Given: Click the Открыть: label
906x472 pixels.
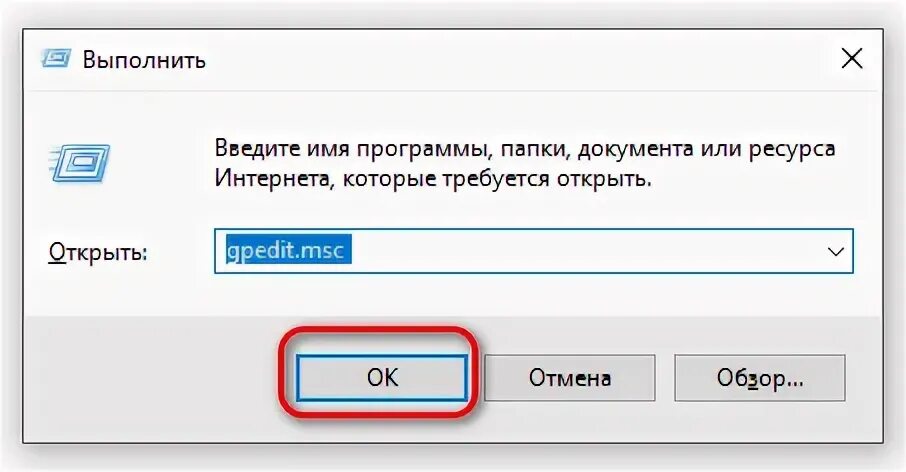Looking at the screenshot, I should pyautogui.click(x=98, y=252).
